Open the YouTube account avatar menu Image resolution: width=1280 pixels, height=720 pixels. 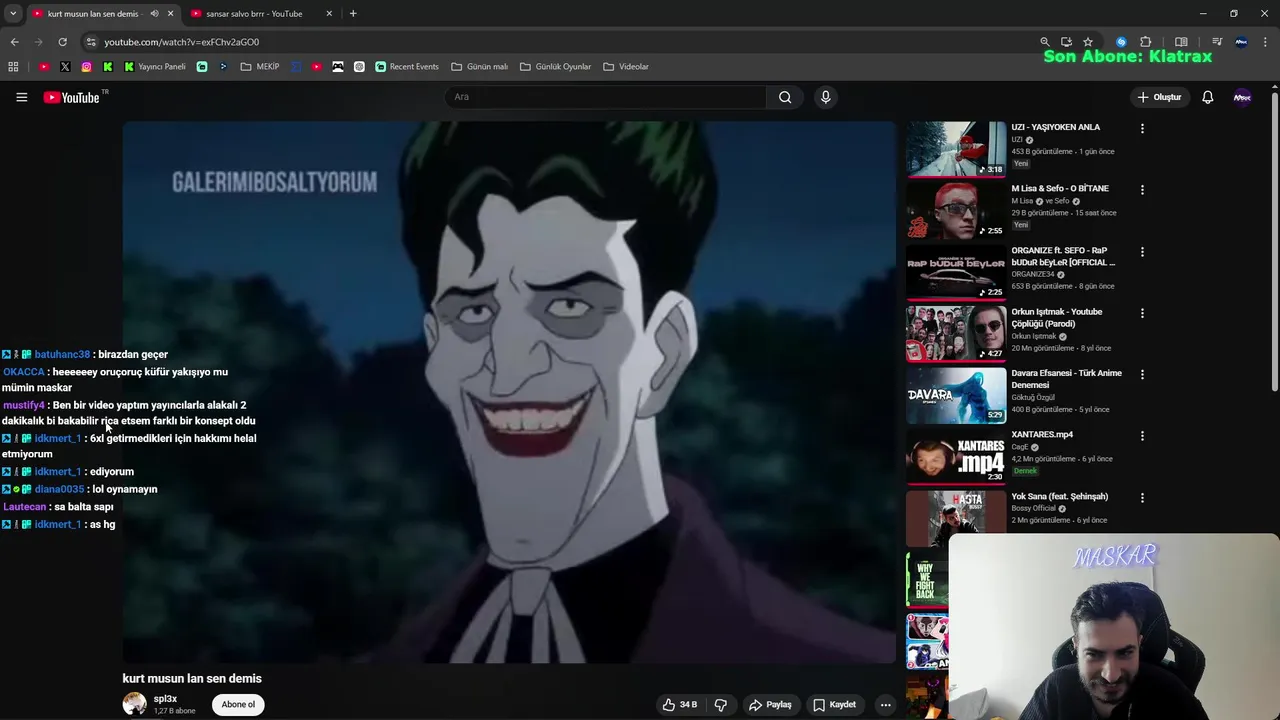tap(1242, 97)
